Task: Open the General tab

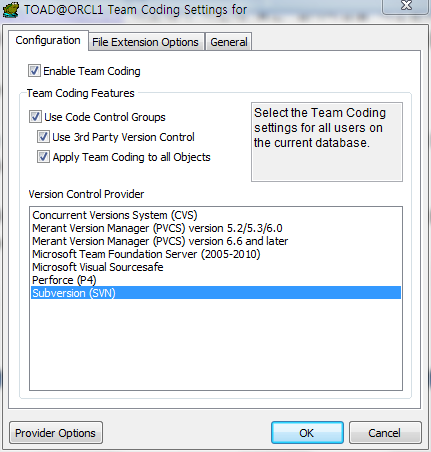Action: [x=229, y=42]
